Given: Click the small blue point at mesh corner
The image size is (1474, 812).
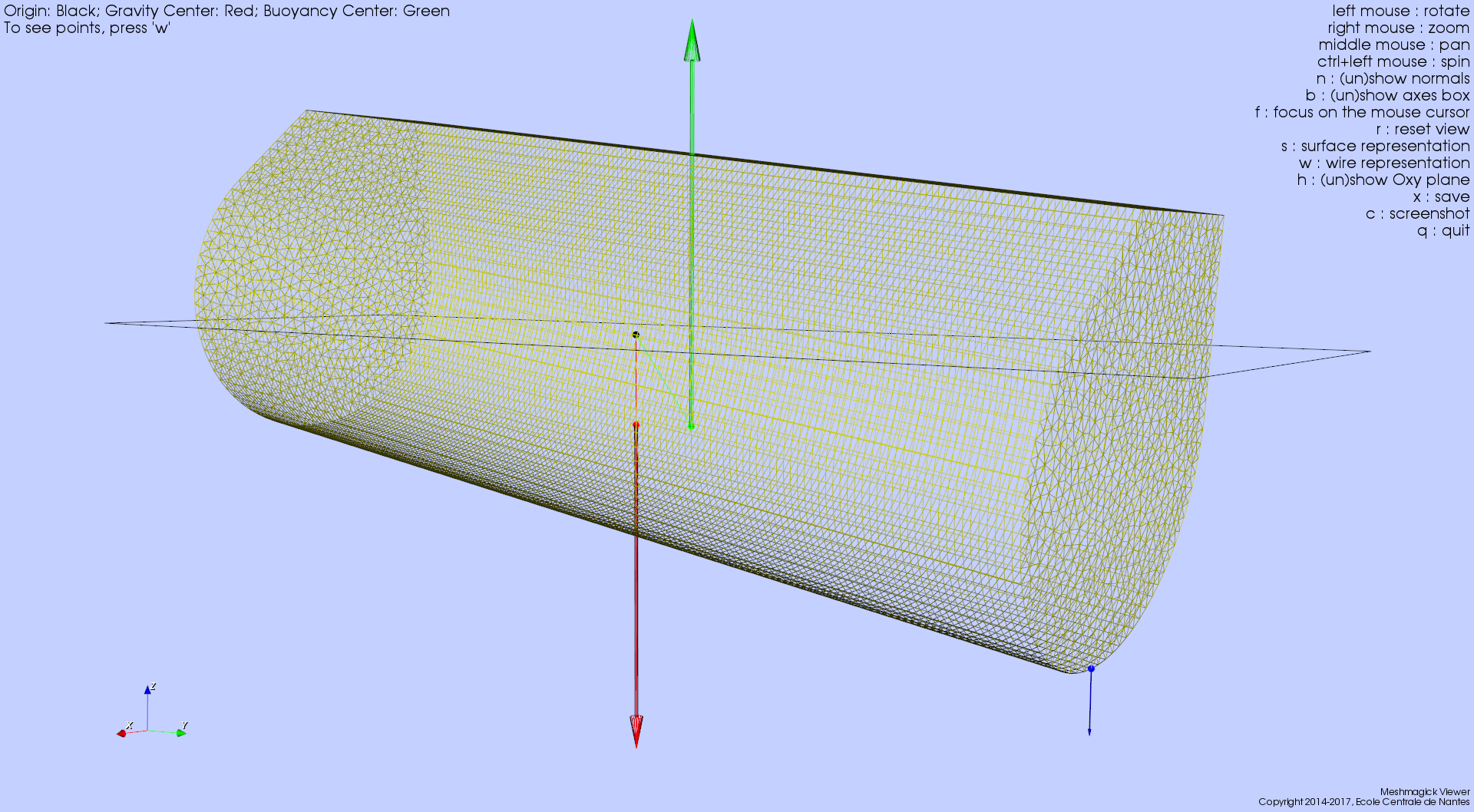Looking at the screenshot, I should click(x=1091, y=668).
